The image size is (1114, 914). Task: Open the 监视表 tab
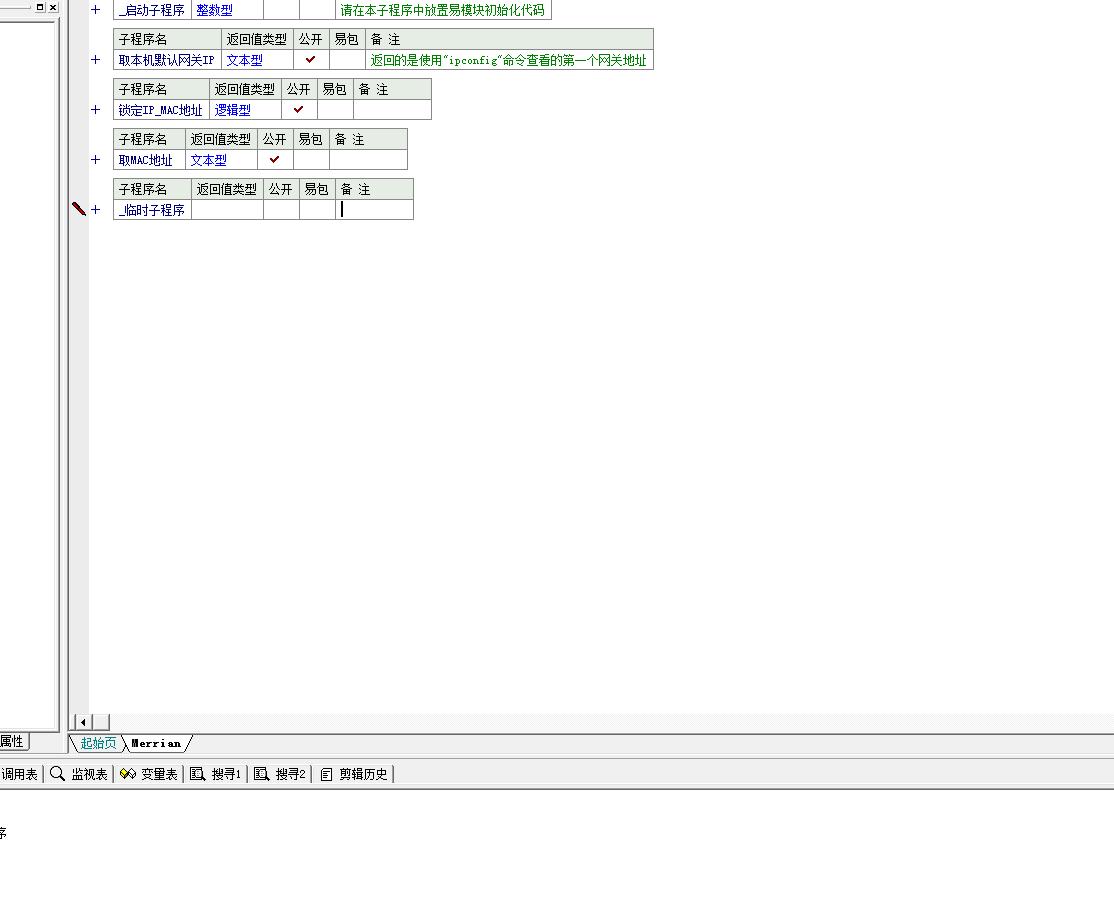(79, 774)
